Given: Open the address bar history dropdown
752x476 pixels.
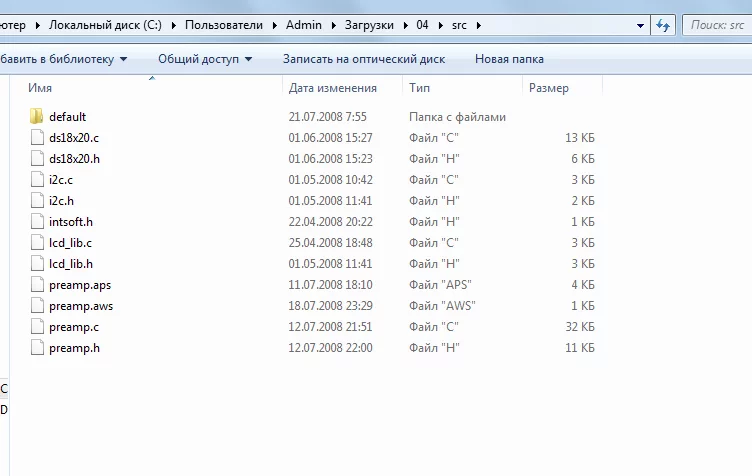Looking at the screenshot, I should point(640,25).
